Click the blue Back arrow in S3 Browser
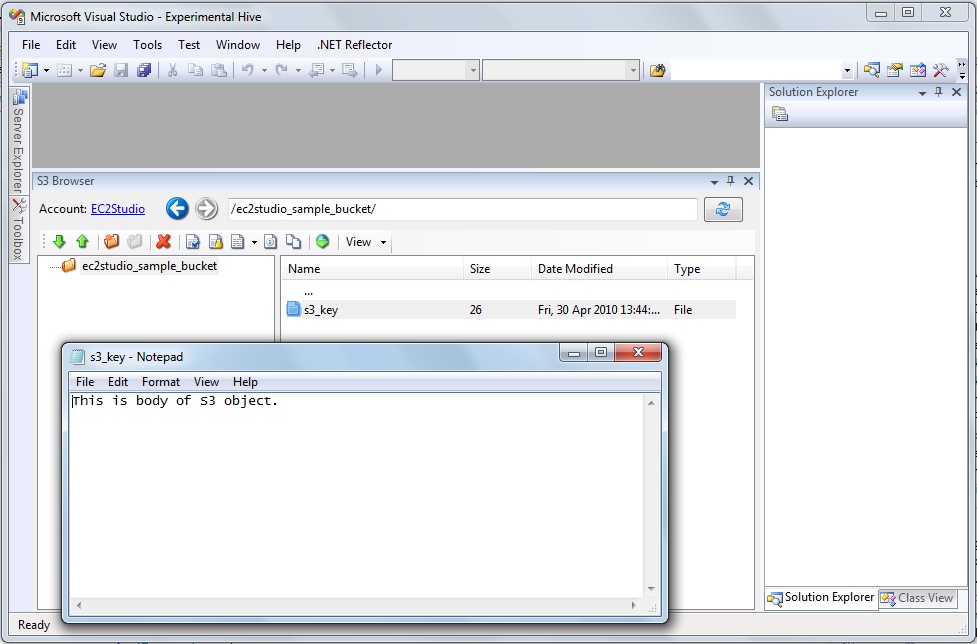This screenshot has height=644, width=977. point(177,209)
